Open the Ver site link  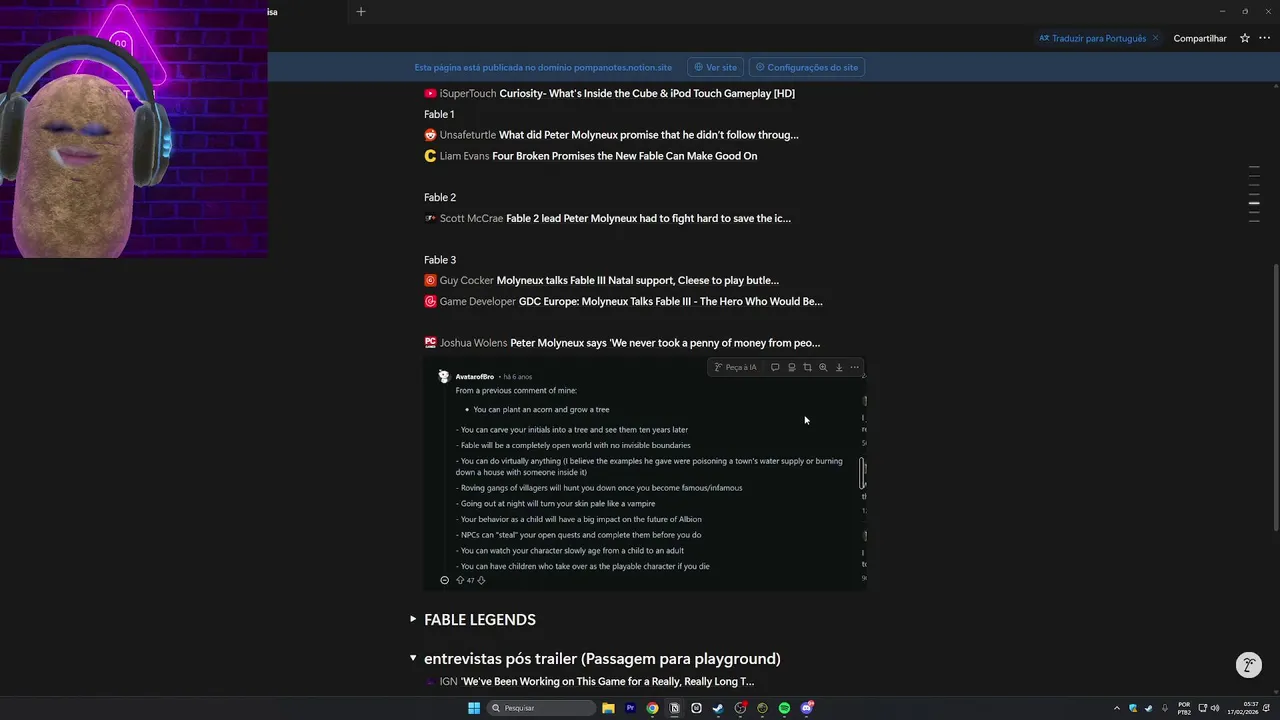click(715, 67)
